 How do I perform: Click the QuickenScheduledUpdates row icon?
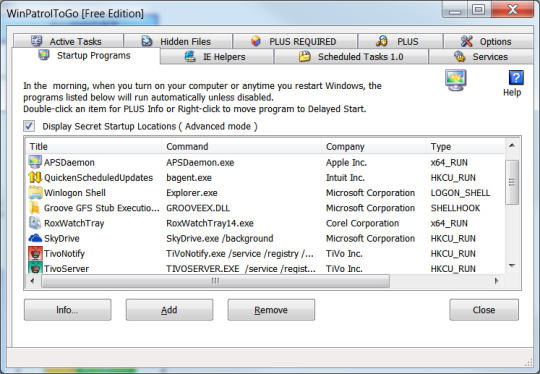[35, 177]
